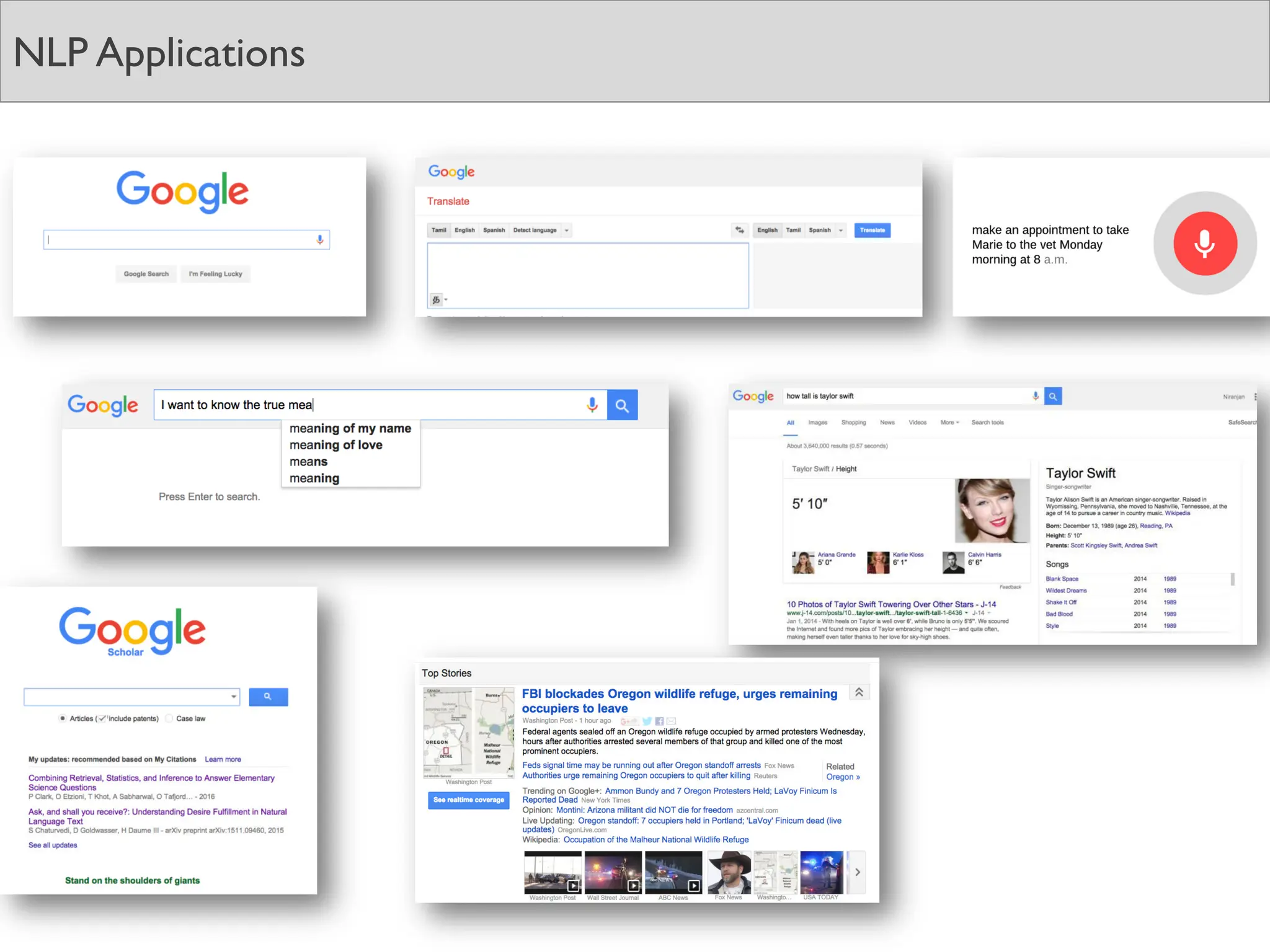
Task: Toggle the include patents checkbox
Action: point(103,718)
